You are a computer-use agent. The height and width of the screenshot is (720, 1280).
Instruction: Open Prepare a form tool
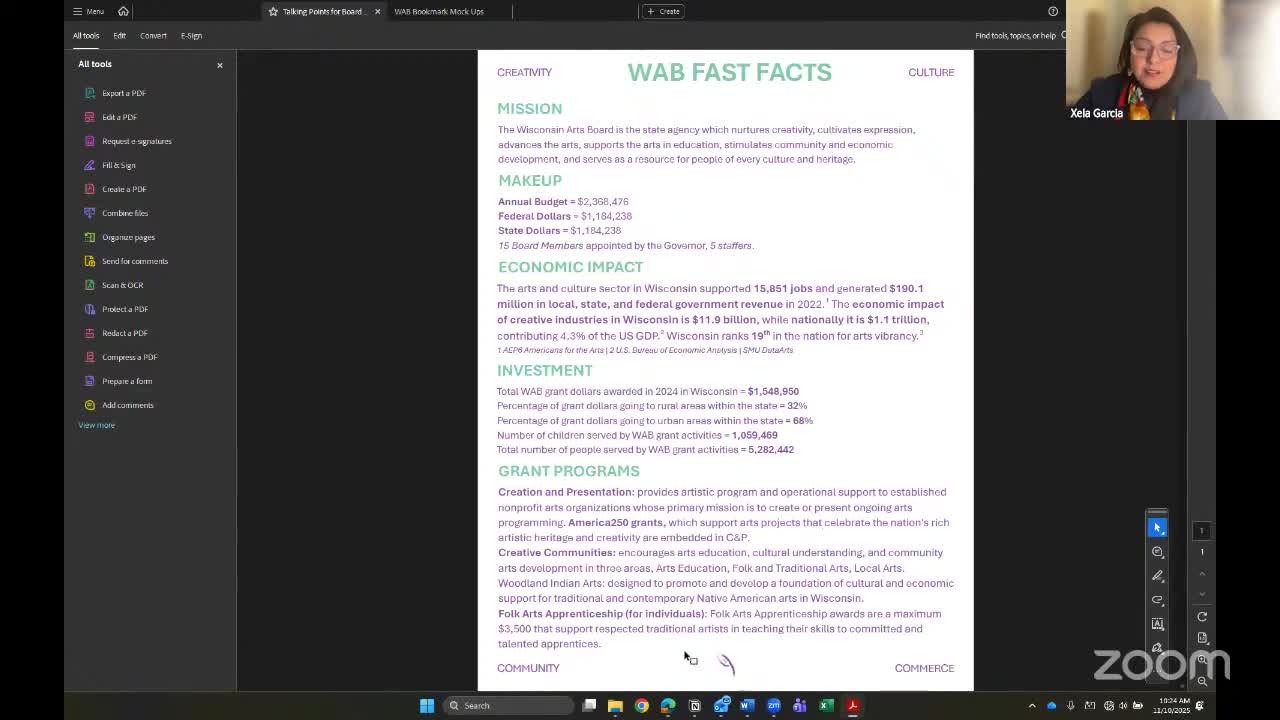118,381
